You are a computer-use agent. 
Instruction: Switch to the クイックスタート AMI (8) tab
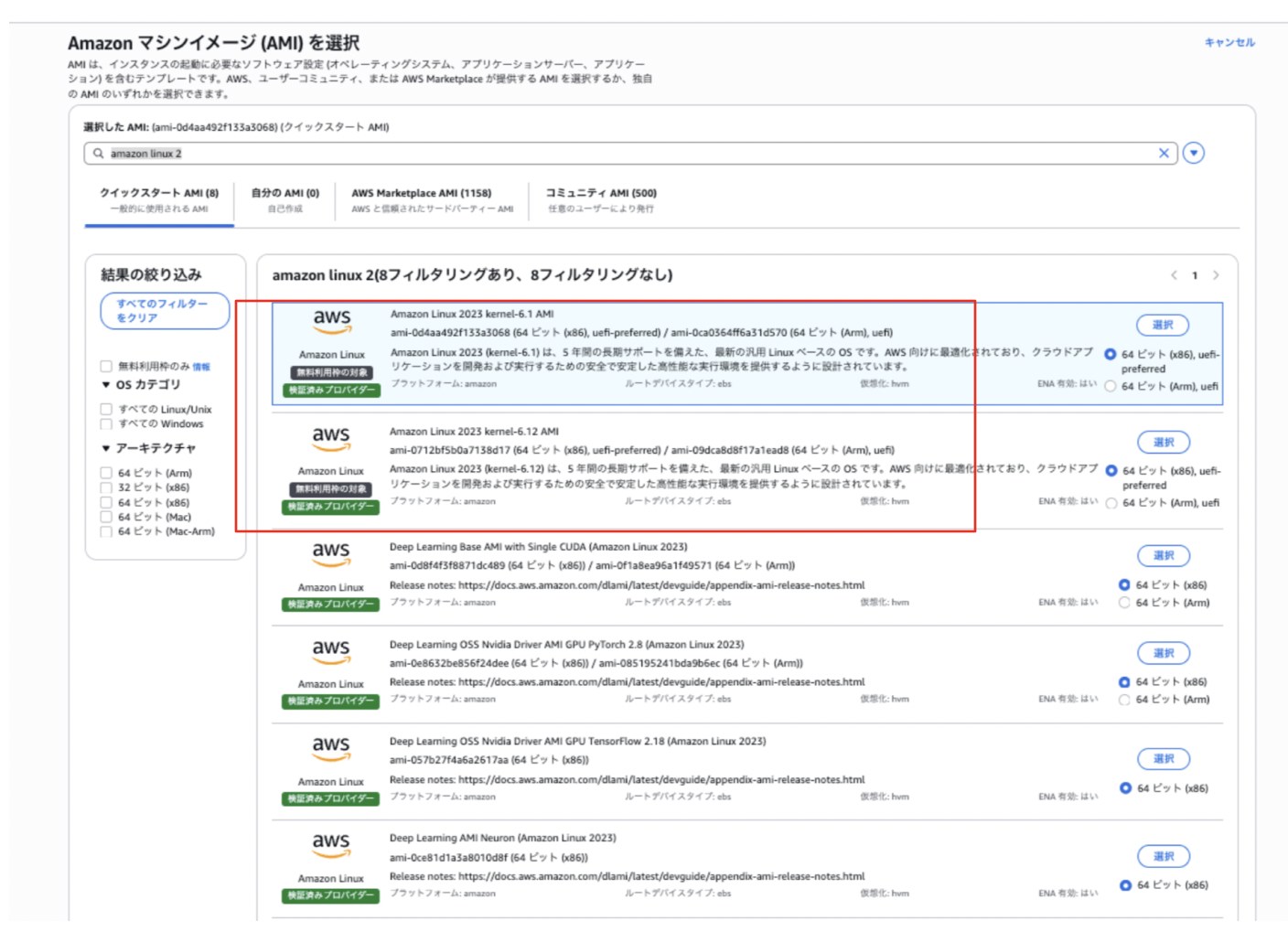[x=159, y=200]
